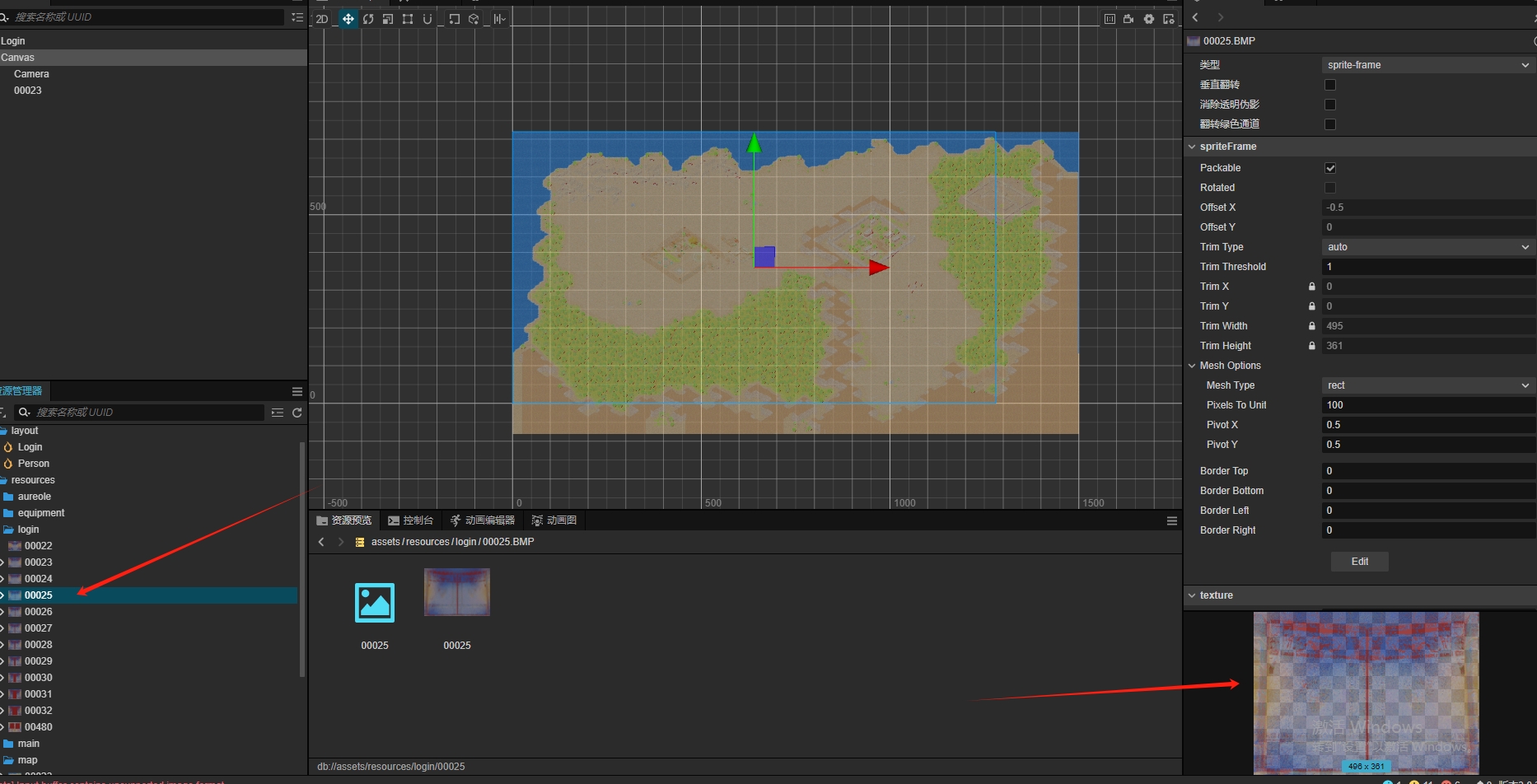Switch to the 动画编辑器 tab
This screenshot has height=784, width=1537.
click(483, 520)
